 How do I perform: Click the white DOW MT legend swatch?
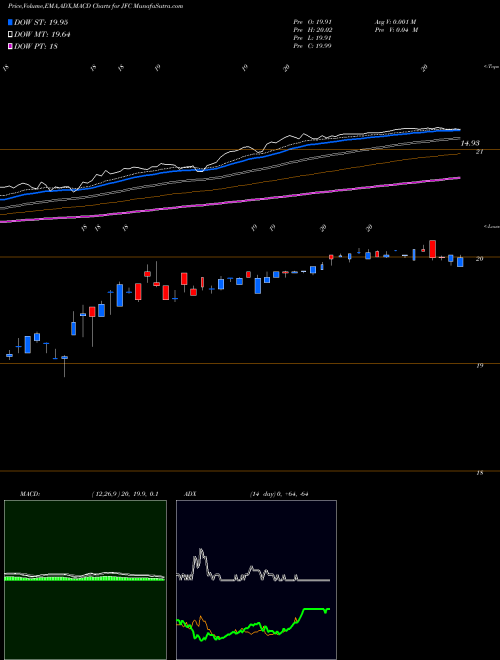pos(11,35)
